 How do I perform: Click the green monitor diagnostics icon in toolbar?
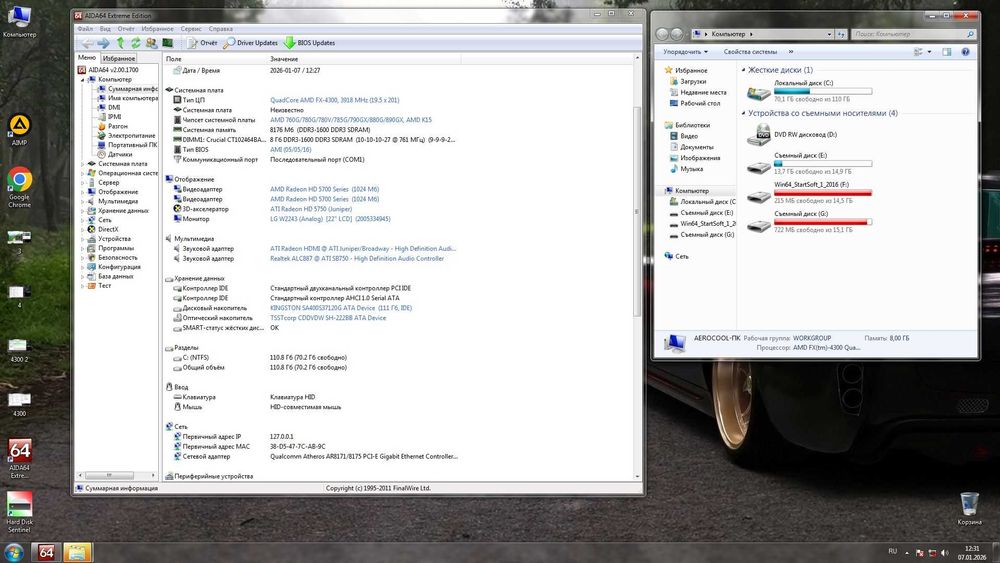pyautogui.click(x=168, y=43)
